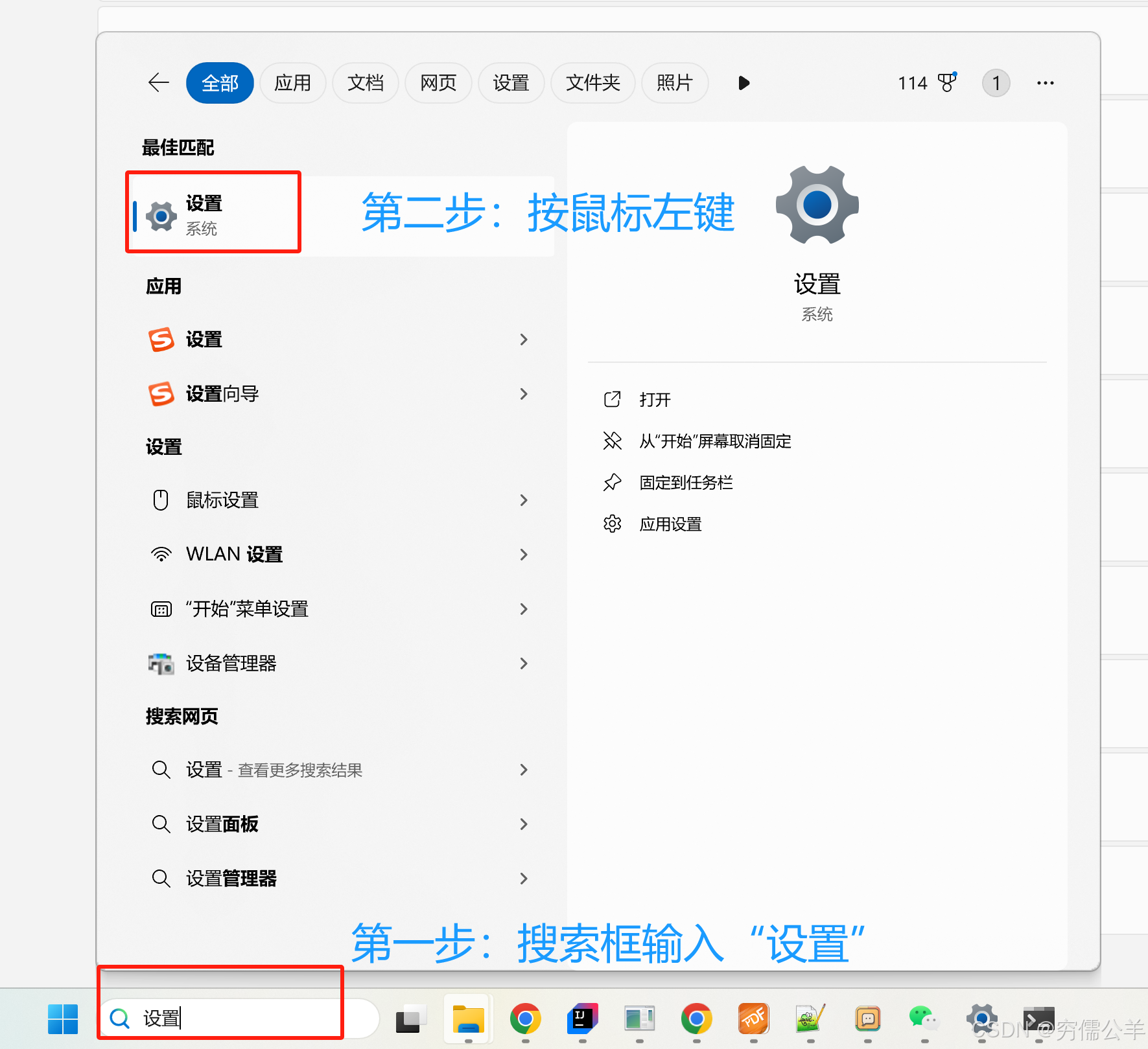Open IntelliJ IDEA from the taskbar
Viewport: 1148px width, 1049px height.
tap(582, 1019)
